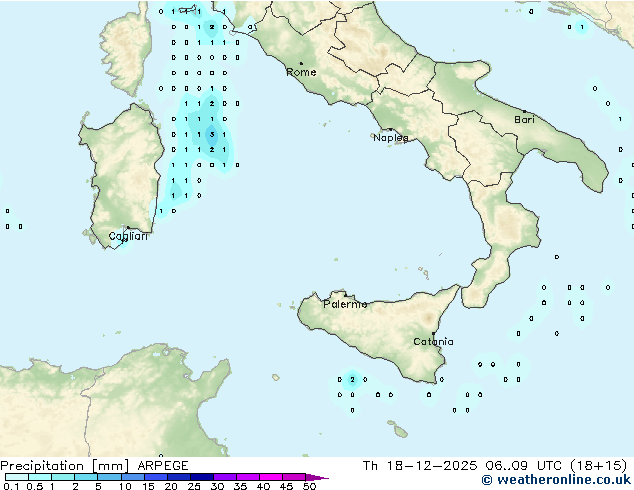Open the weatheronline.co.uk link

coord(556,480)
